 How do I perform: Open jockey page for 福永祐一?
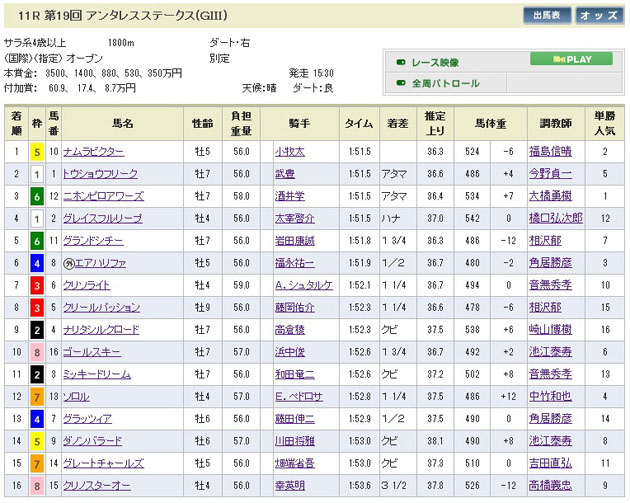pos(294,262)
